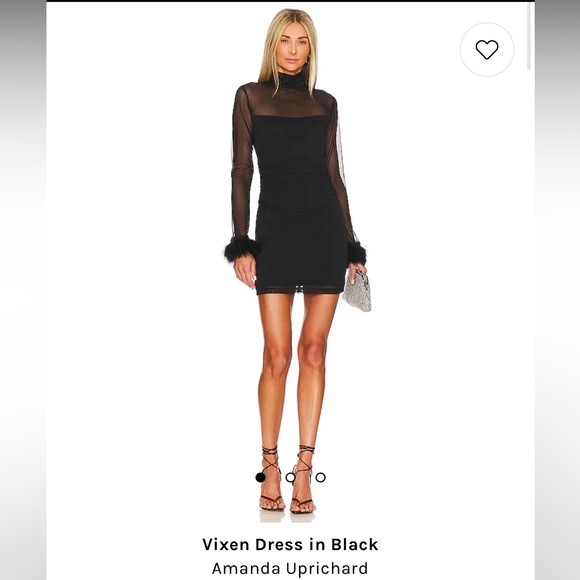Screen dimensions: 580x580
Task: Tap the feather cuff on the empty hand
Action: pos(242,249)
